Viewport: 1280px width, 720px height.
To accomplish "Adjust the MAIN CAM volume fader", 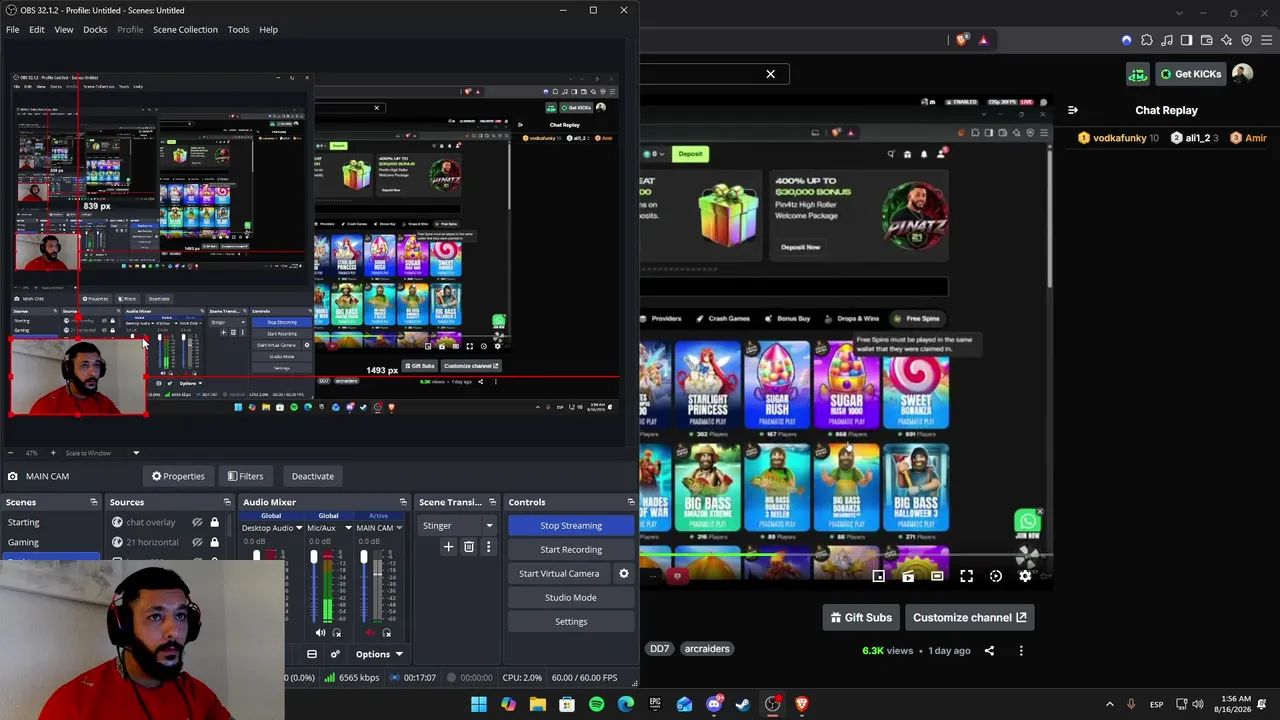I will (363, 558).
